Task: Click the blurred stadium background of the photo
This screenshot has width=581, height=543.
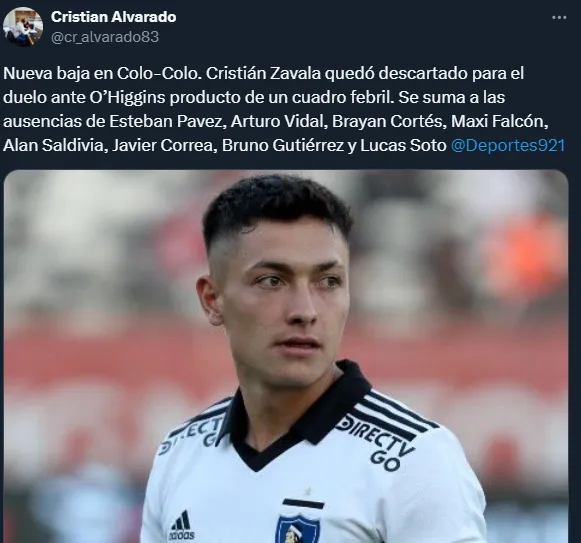Action: [93, 297]
